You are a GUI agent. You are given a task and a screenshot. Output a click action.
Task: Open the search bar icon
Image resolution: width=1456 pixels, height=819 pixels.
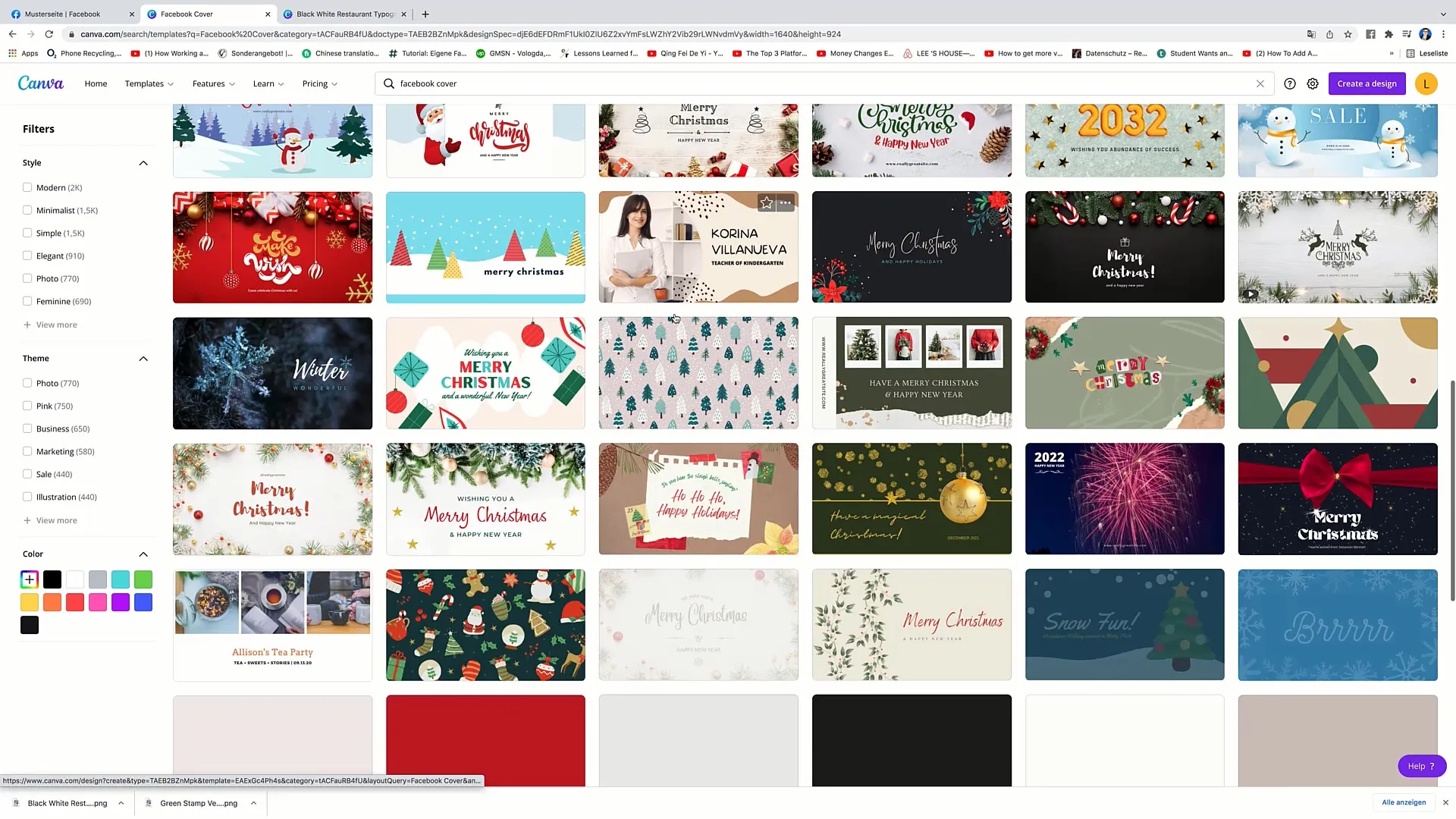(x=390, y=83)
